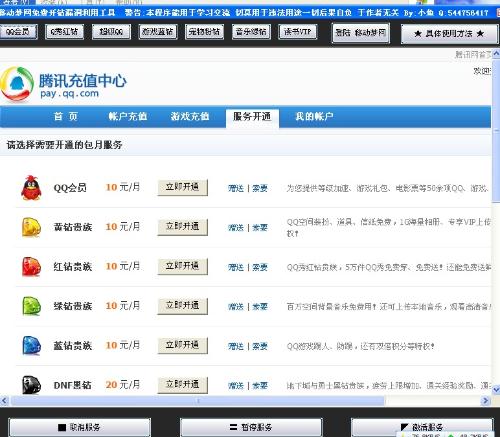Click the 绿钻贵族 service name text

pos(73,306)
